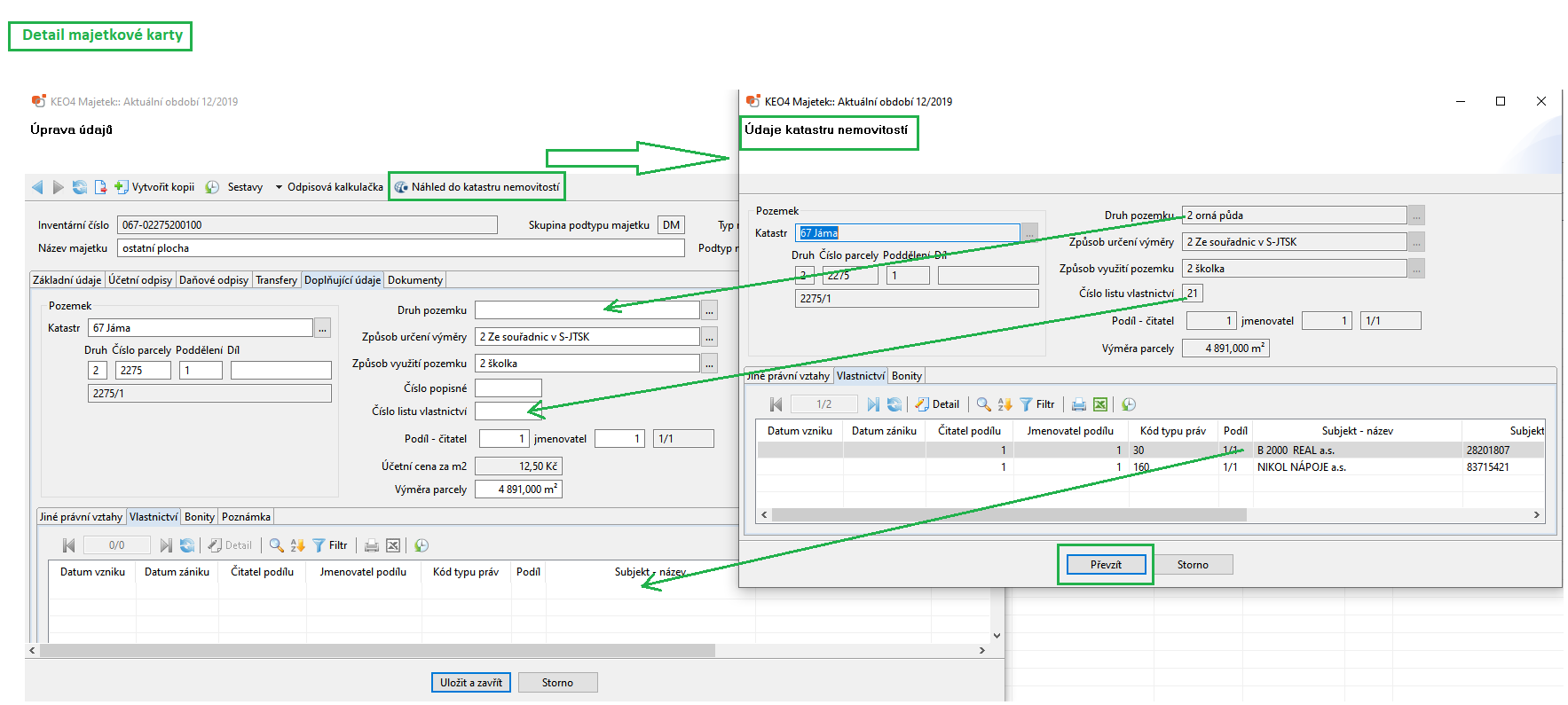Viewport: 1568px width, 705px height.
Task: Open the Daňové odpisy tab
Action: tap(214, 280)
